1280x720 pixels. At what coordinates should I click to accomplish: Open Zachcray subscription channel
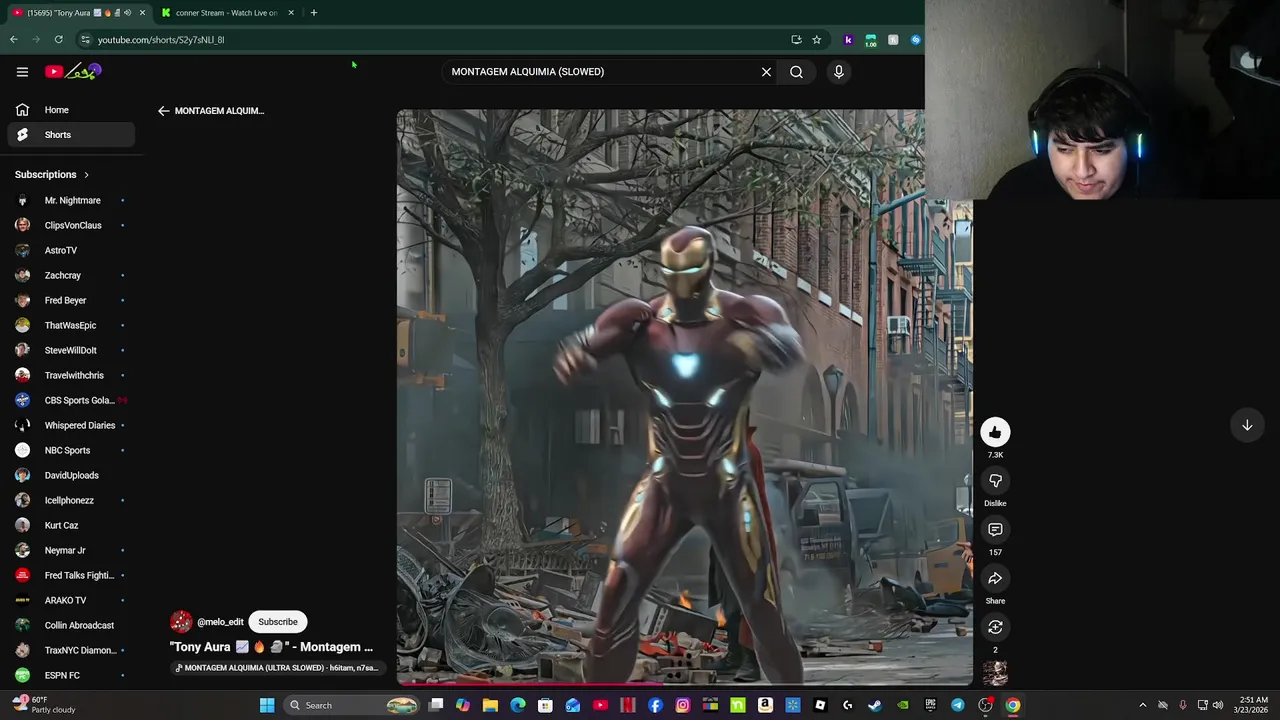click(x=70, y=275)
